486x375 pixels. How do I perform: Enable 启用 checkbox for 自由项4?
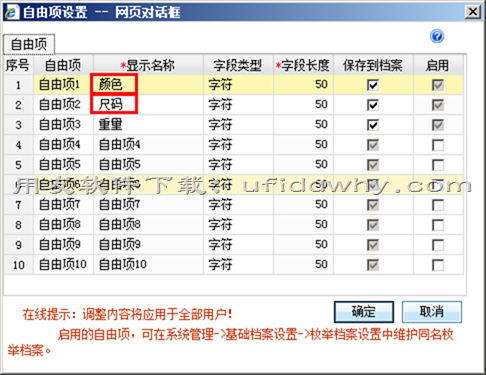(438, 145)
